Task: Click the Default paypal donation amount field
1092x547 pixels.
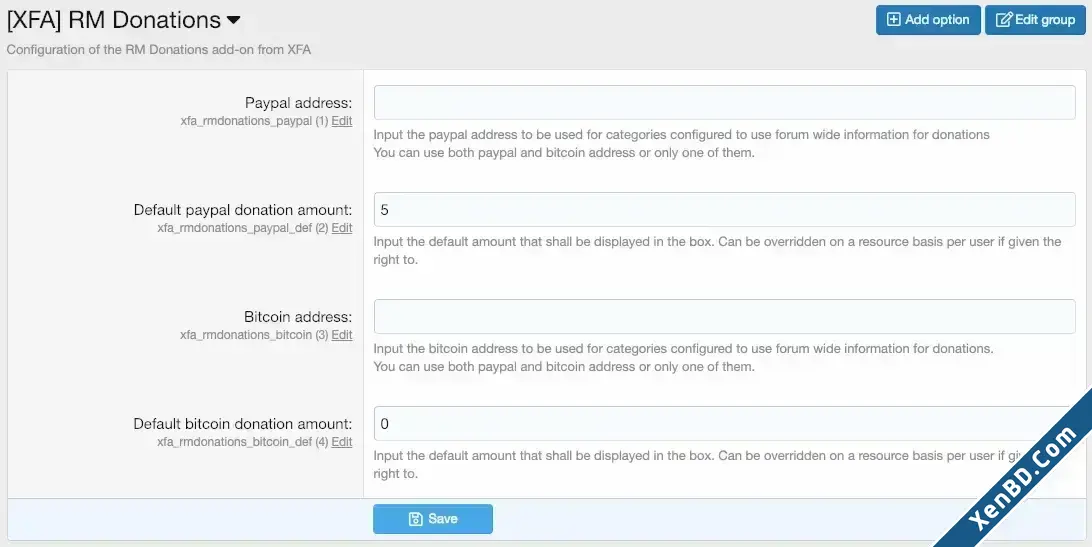Action: [724, 209]
